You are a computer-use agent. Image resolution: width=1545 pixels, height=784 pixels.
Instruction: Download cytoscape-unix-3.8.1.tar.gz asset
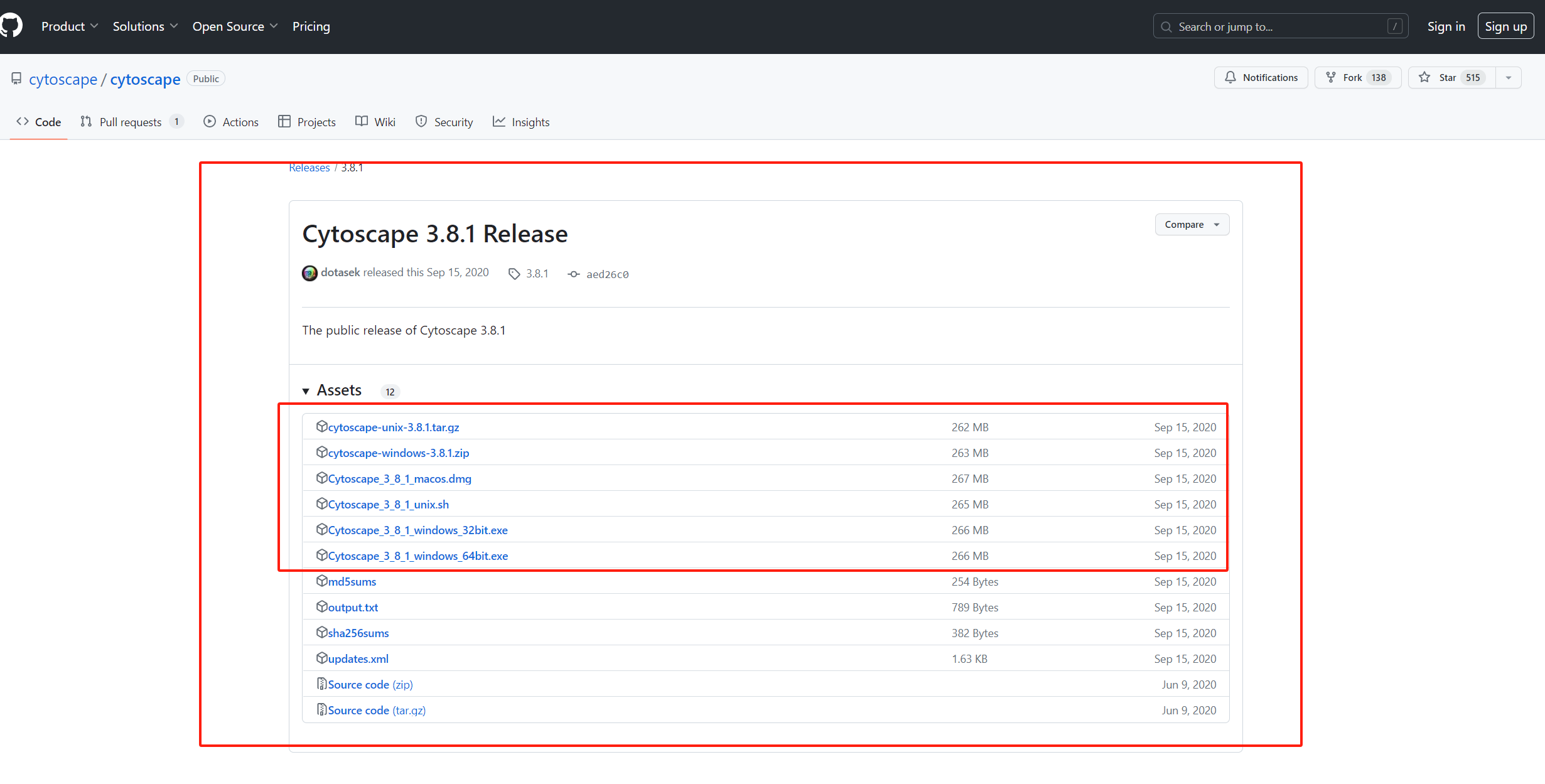point(393,427)
